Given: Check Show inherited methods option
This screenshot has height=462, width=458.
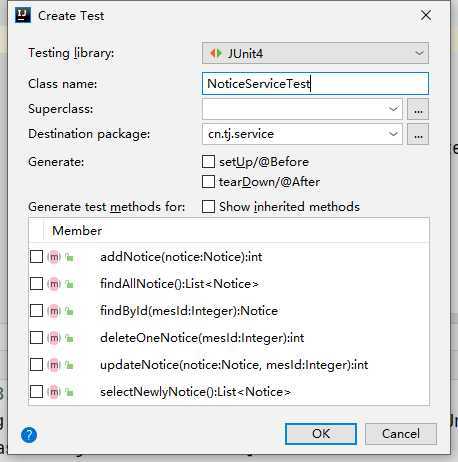Looking at the screenshot, I should click(208, 207).
